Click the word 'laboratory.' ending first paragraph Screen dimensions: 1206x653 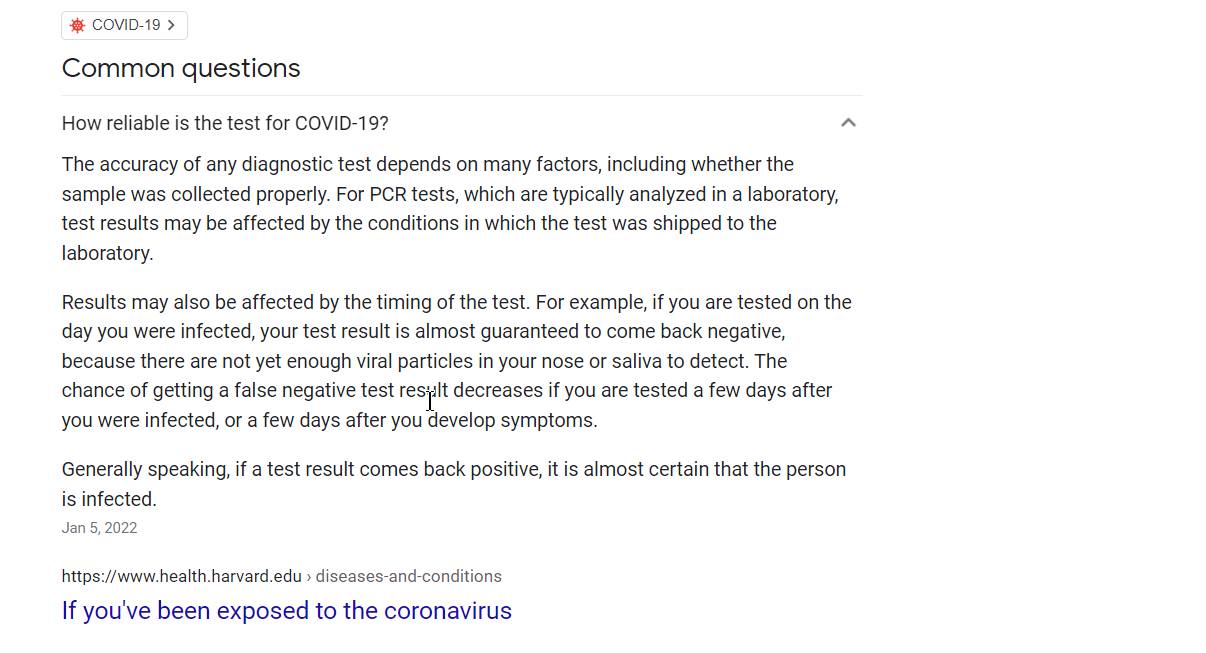(108, 253)
